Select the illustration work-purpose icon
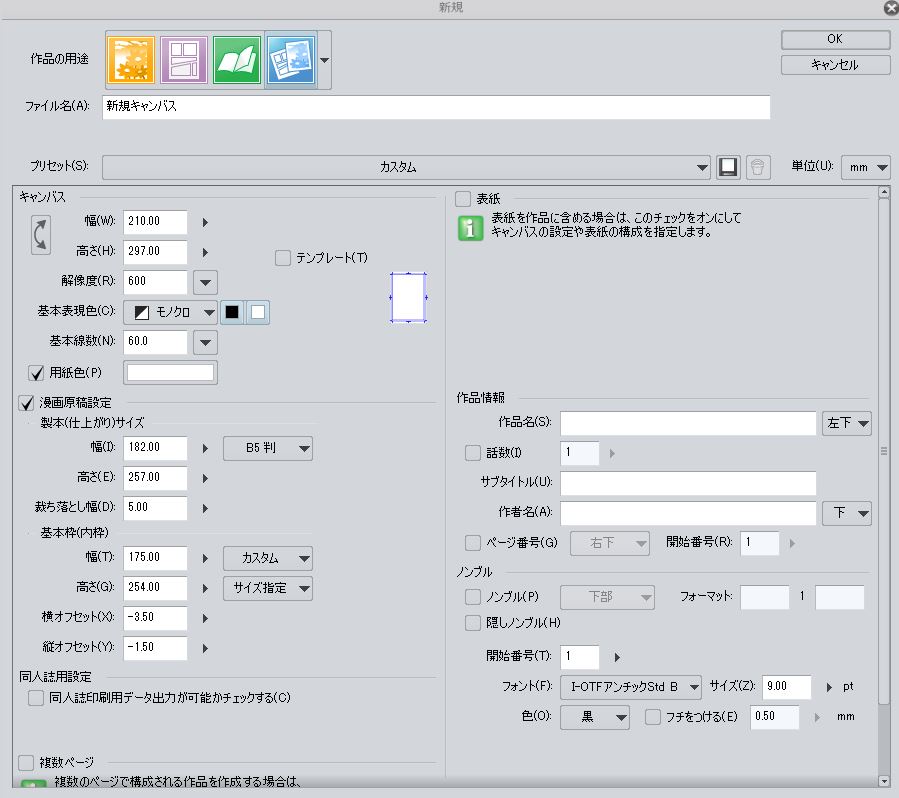 (x=130, y=60)
